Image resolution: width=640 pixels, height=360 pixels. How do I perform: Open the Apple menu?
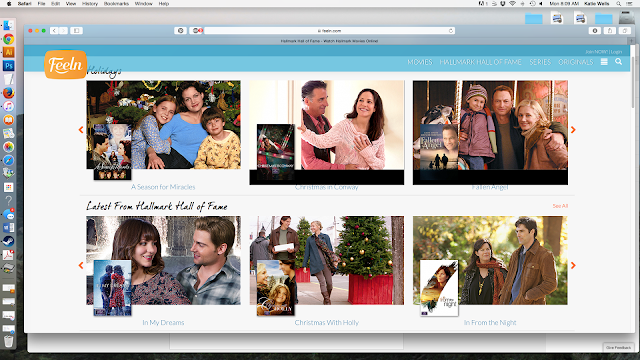(x=9, y=3)
